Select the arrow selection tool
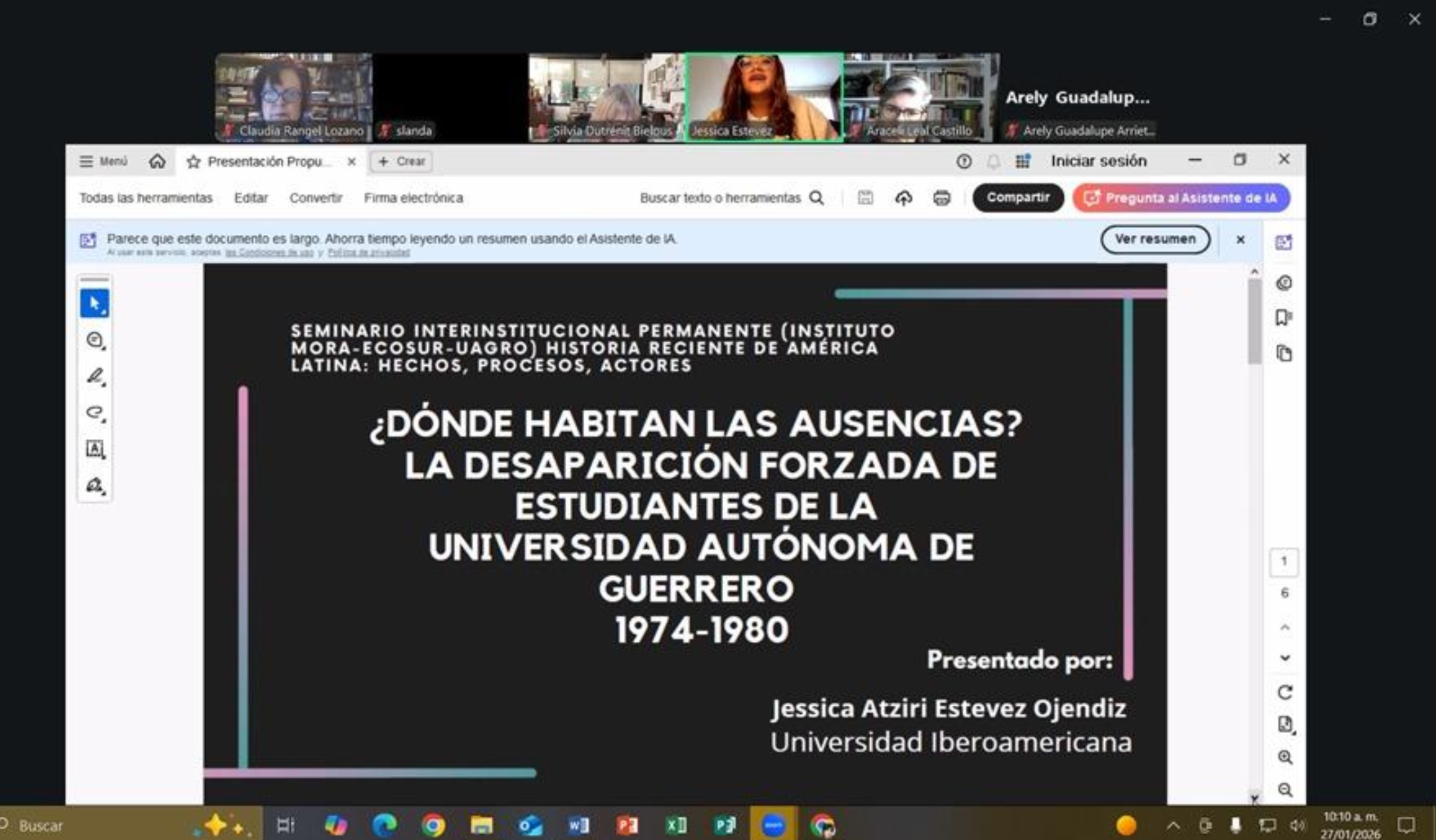 coord(94,303)
